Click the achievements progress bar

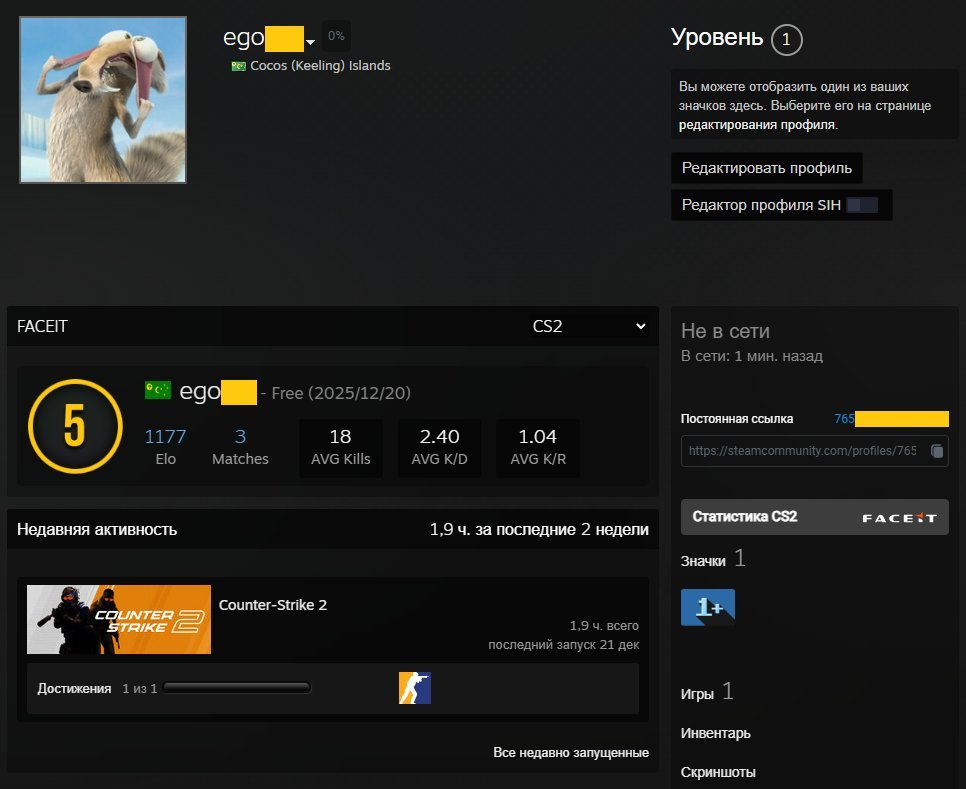(x=237, y=688)
